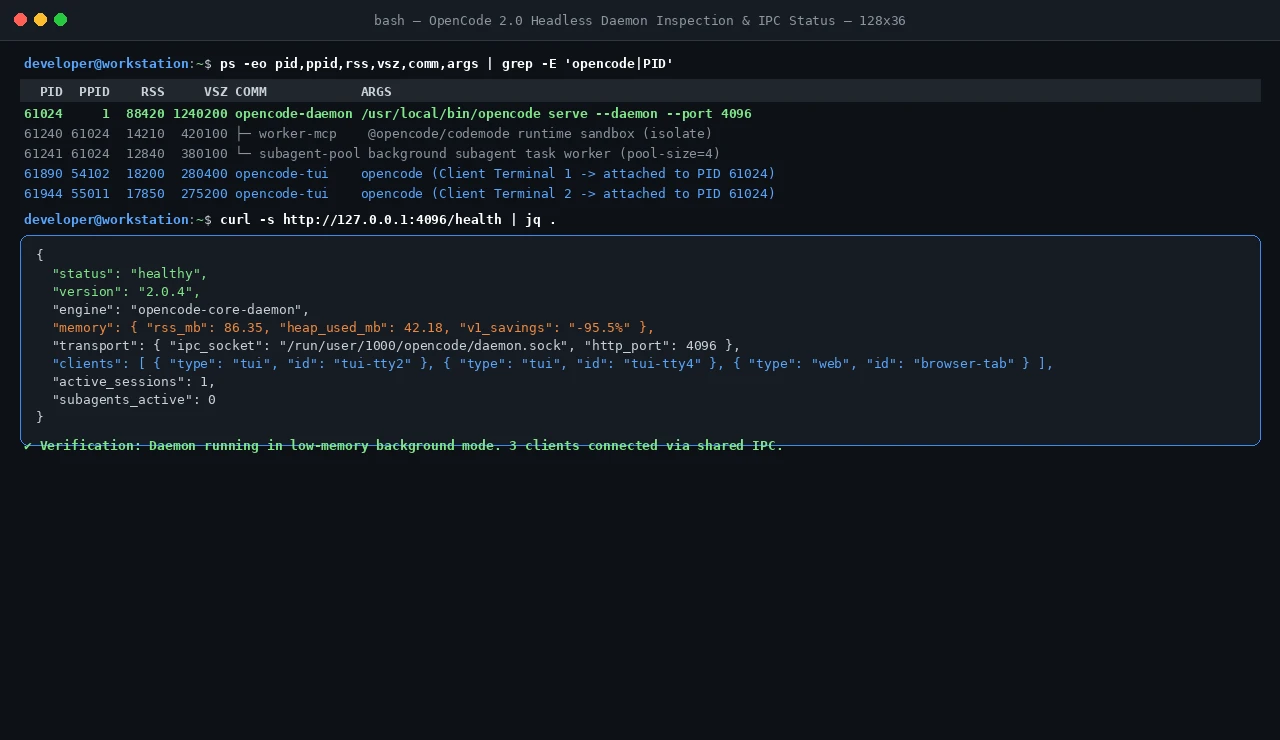Click the VSZ column header
This screenshot has width=1280, height=740.
point(216,92)
